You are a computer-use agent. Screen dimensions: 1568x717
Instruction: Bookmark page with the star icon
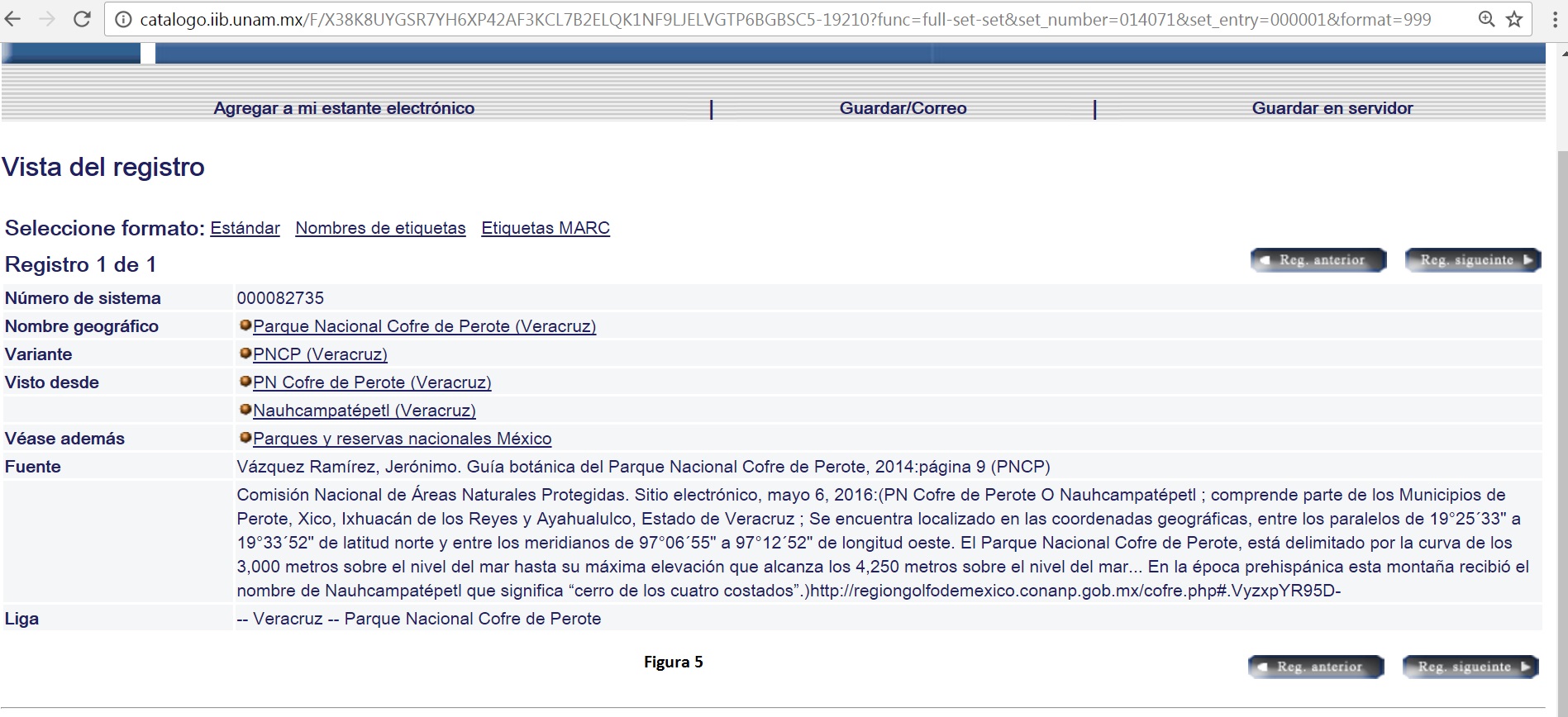[1514, 19]
